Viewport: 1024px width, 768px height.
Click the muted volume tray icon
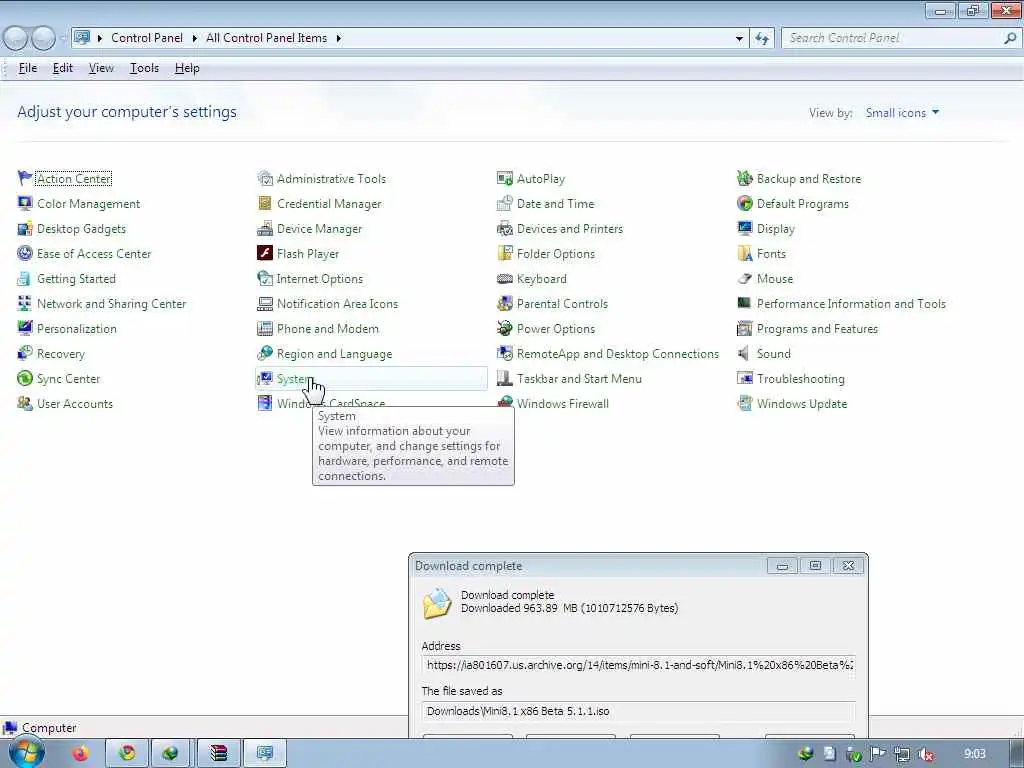[x=925, y=754]
